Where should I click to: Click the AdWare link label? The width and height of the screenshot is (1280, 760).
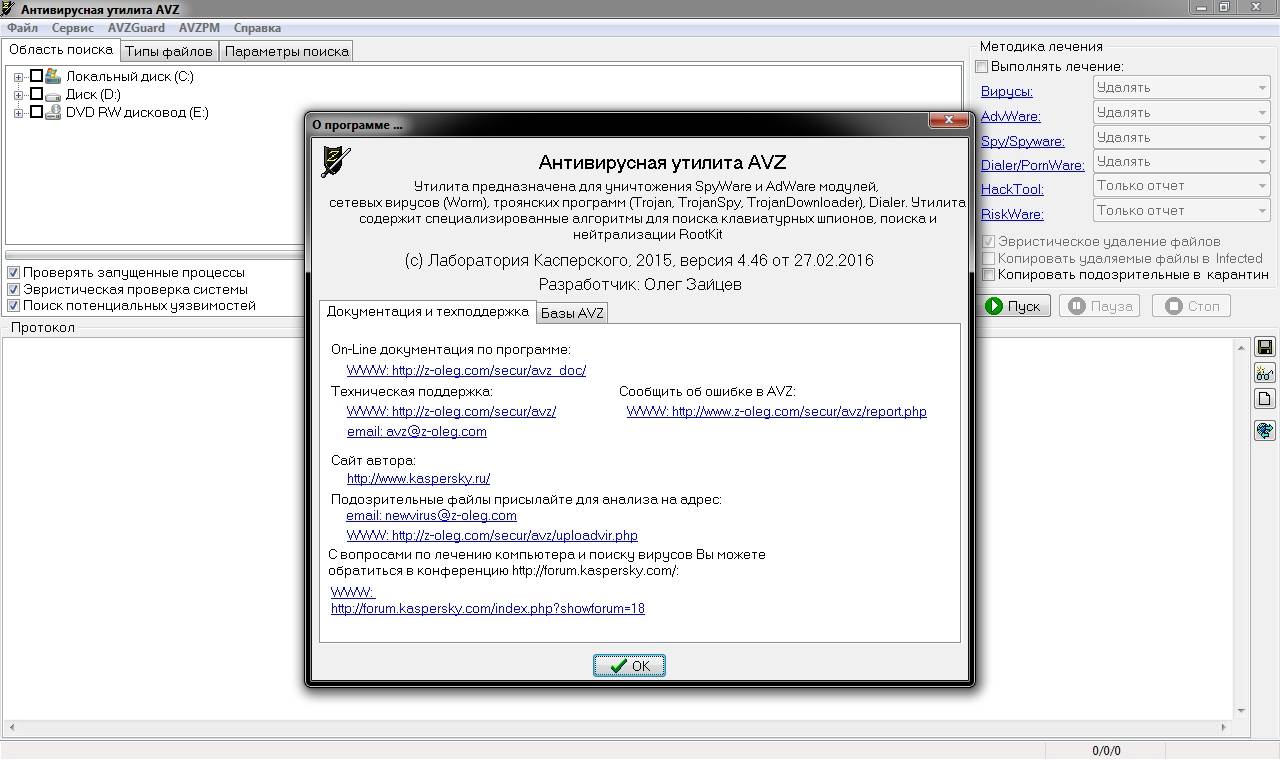click(x=1011, y=117)
